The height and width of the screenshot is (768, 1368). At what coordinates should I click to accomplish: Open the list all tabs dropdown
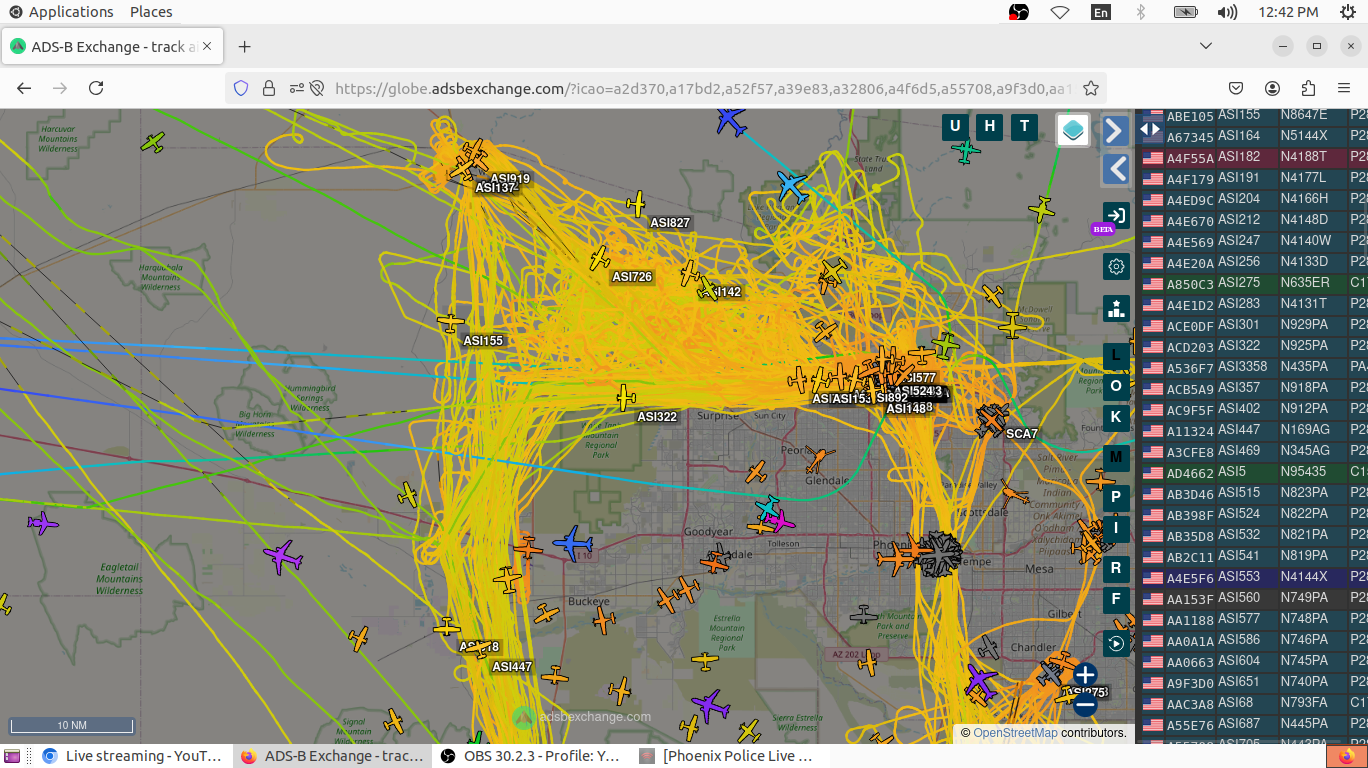1206,46
